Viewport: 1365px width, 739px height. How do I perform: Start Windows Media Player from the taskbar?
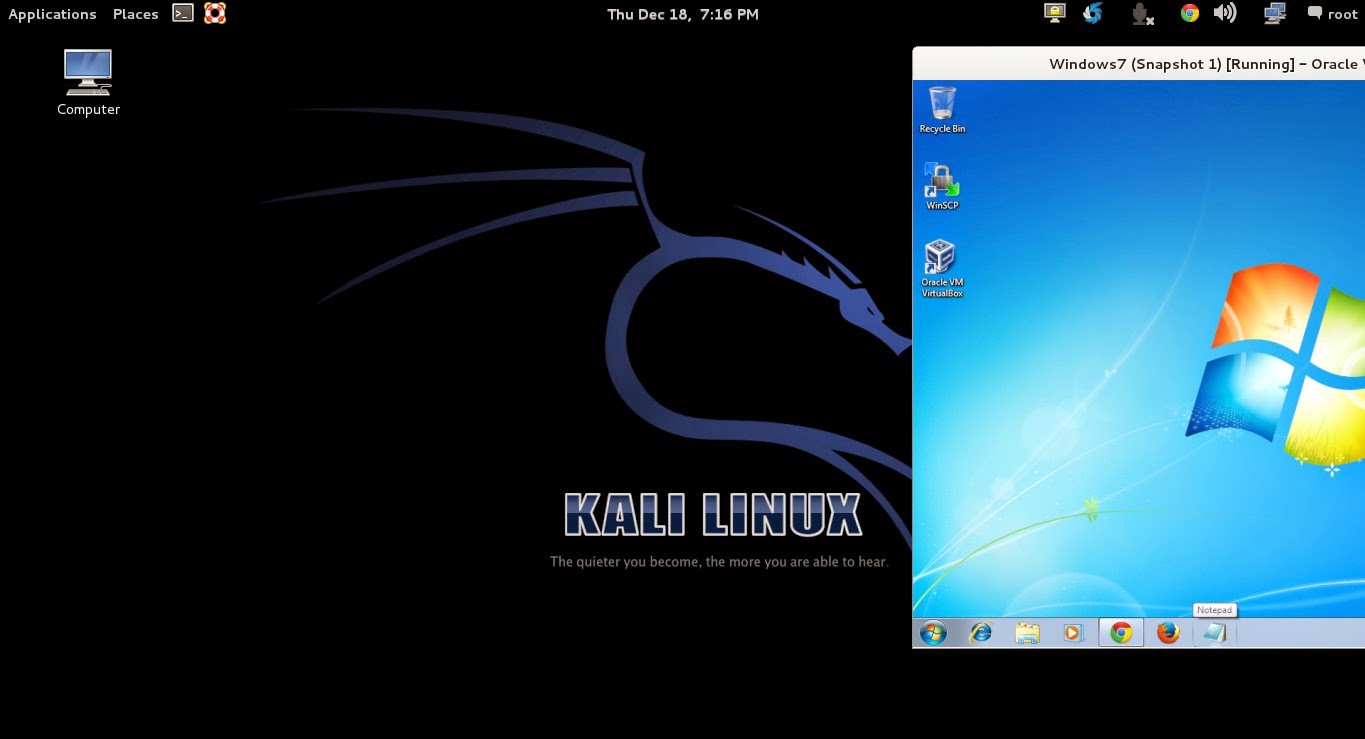point(1073,632)
